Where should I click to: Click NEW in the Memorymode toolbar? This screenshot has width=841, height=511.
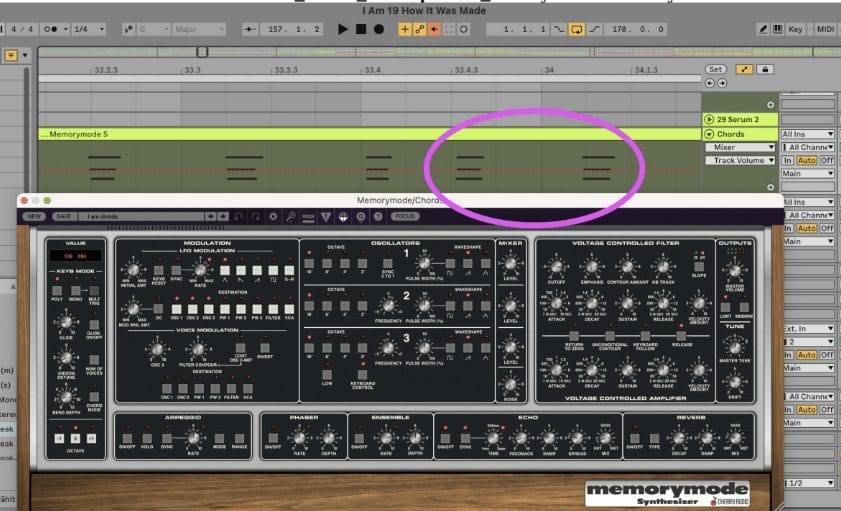pos(34,216)
